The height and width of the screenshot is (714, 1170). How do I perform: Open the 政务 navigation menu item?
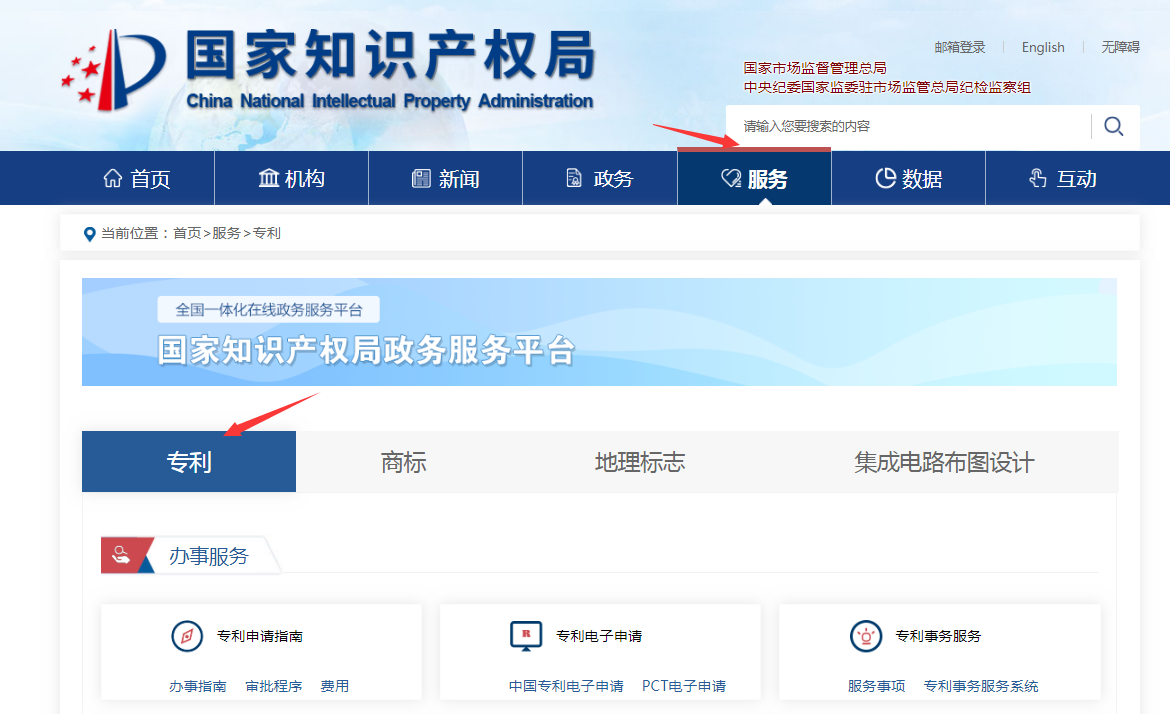pos(600,178)
